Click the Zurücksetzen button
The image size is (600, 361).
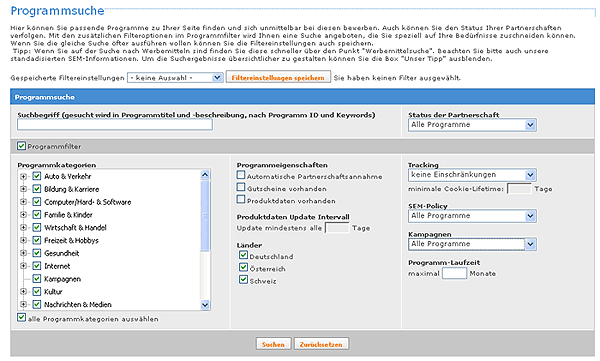coord(321,344)
